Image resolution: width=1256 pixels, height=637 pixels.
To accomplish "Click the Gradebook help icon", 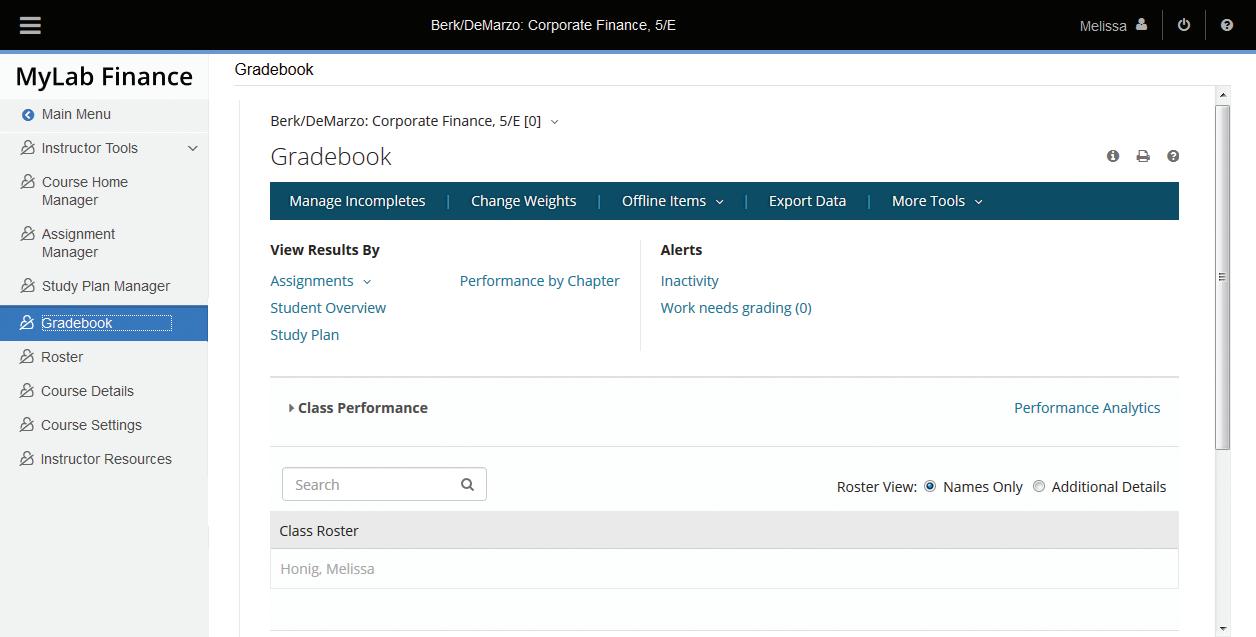I will [1173, 156].
